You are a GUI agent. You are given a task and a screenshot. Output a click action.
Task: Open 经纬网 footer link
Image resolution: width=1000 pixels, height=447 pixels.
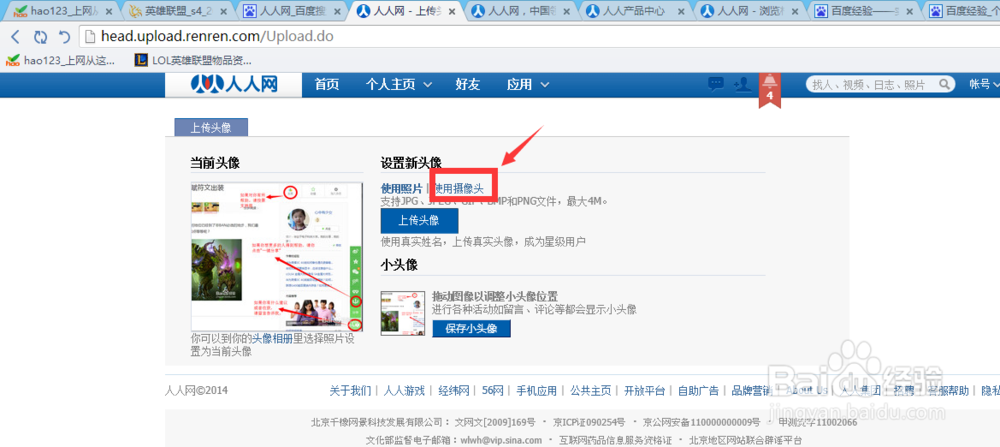pyautogui.click(x=453, y=391)
